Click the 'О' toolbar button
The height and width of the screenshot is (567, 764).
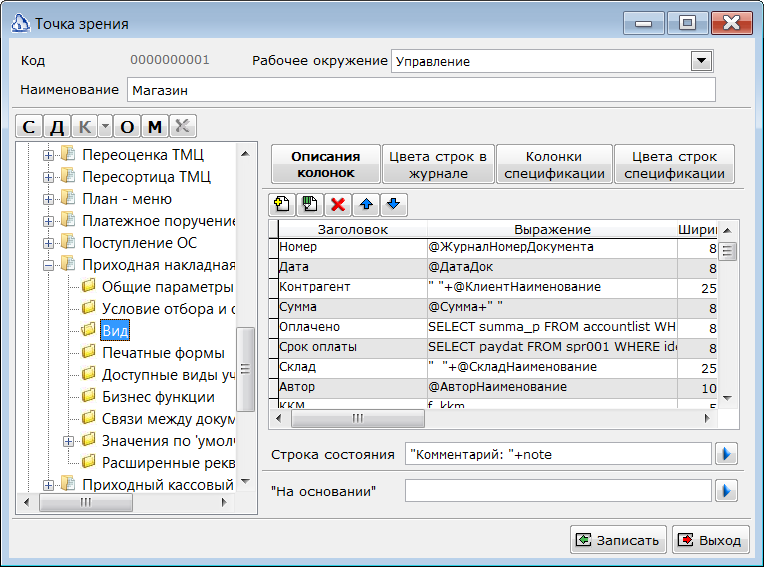[x=127, y=127]
